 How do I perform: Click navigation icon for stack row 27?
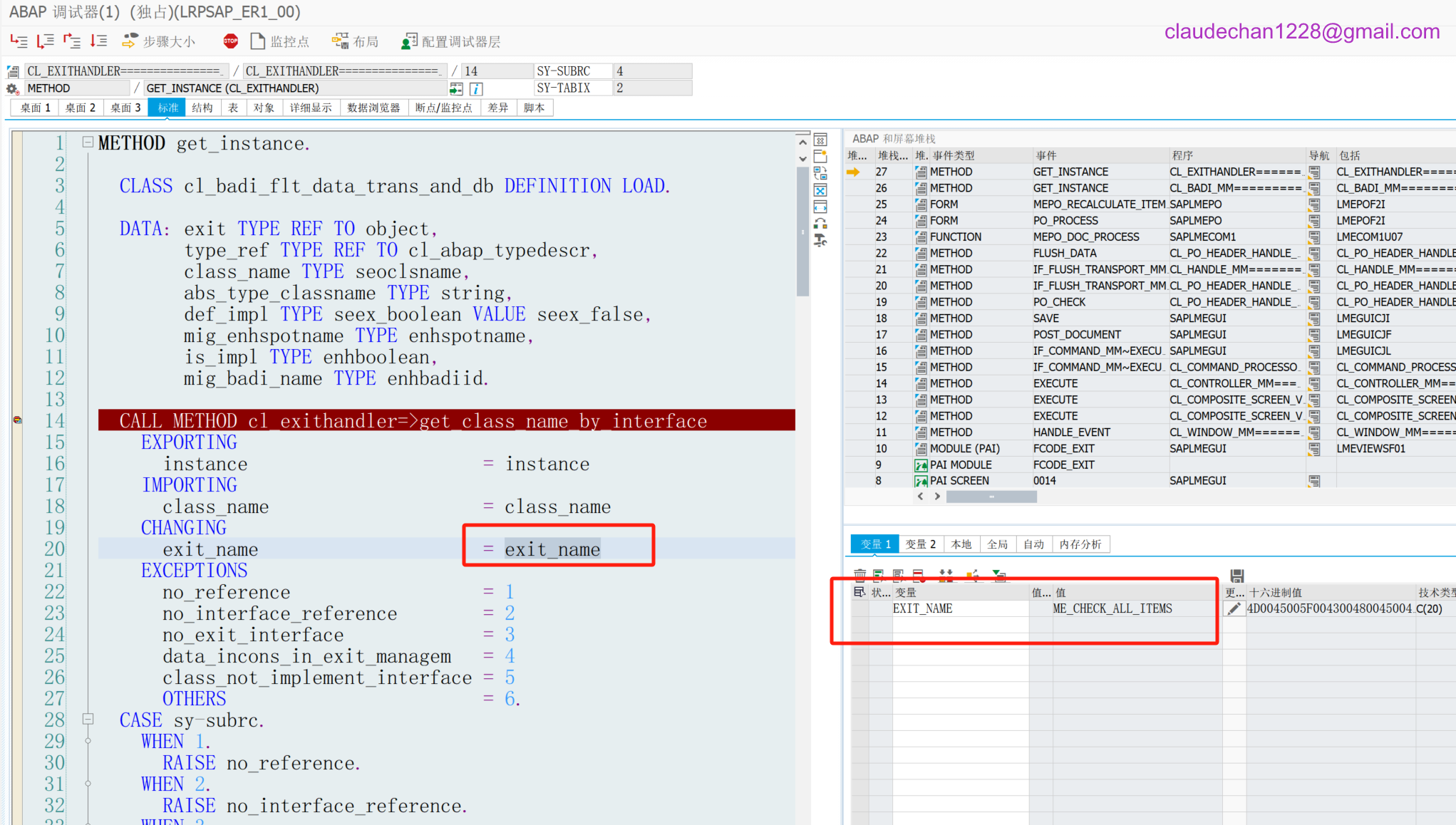1314,172
